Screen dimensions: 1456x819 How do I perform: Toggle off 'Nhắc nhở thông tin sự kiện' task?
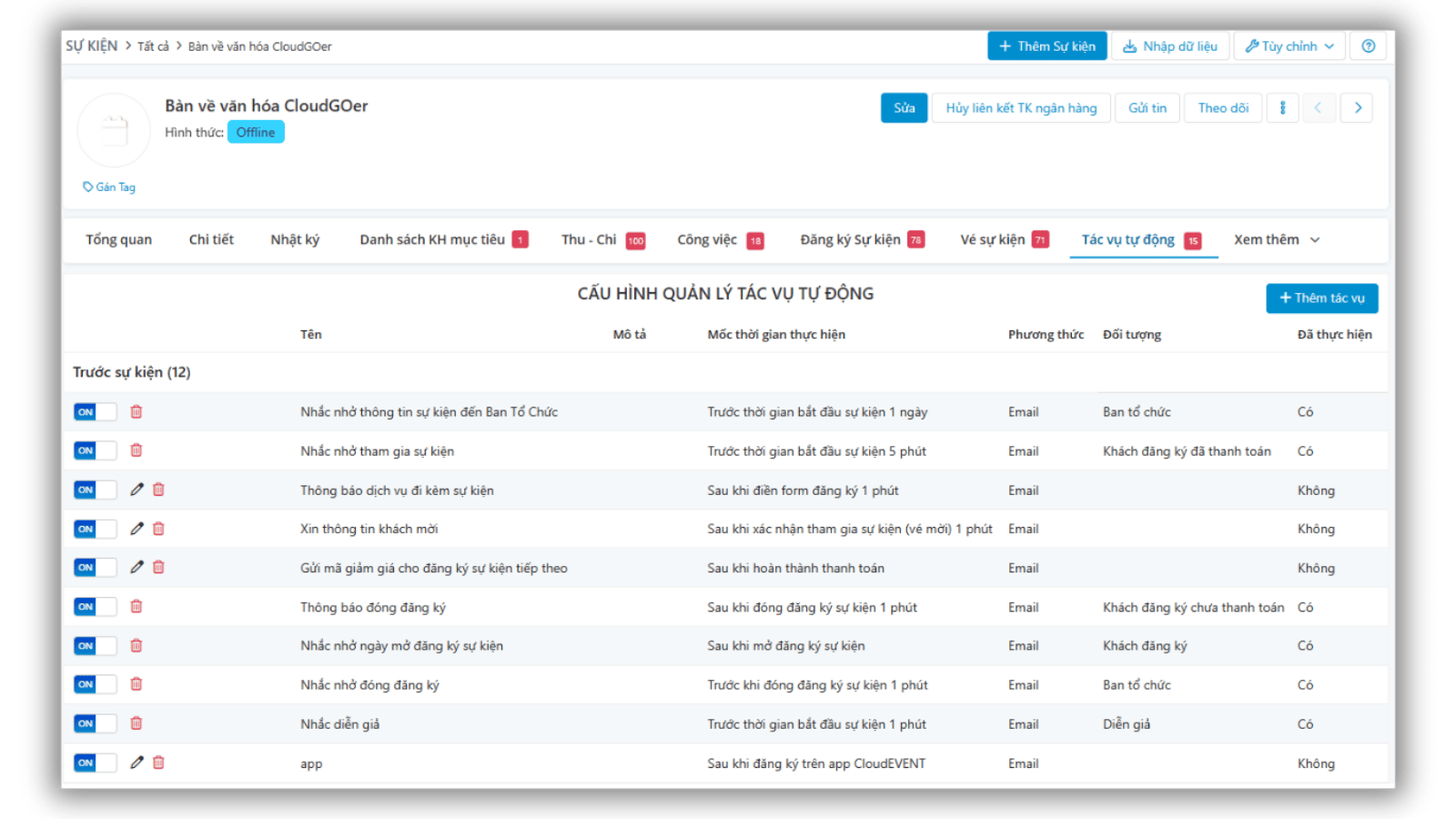click(x=95, y=412)
